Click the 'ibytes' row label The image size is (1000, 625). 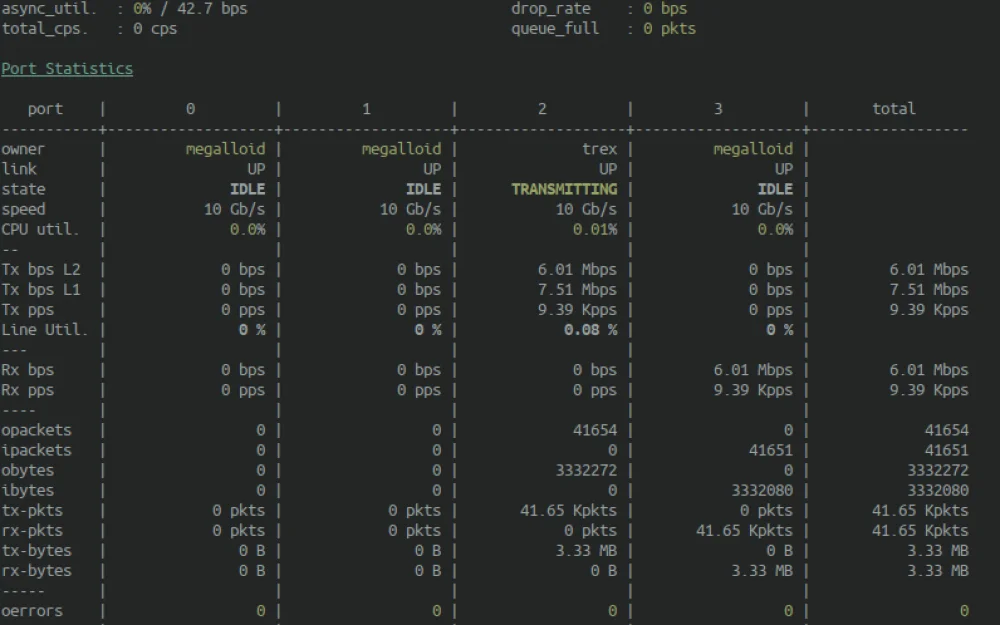(27, 490)
